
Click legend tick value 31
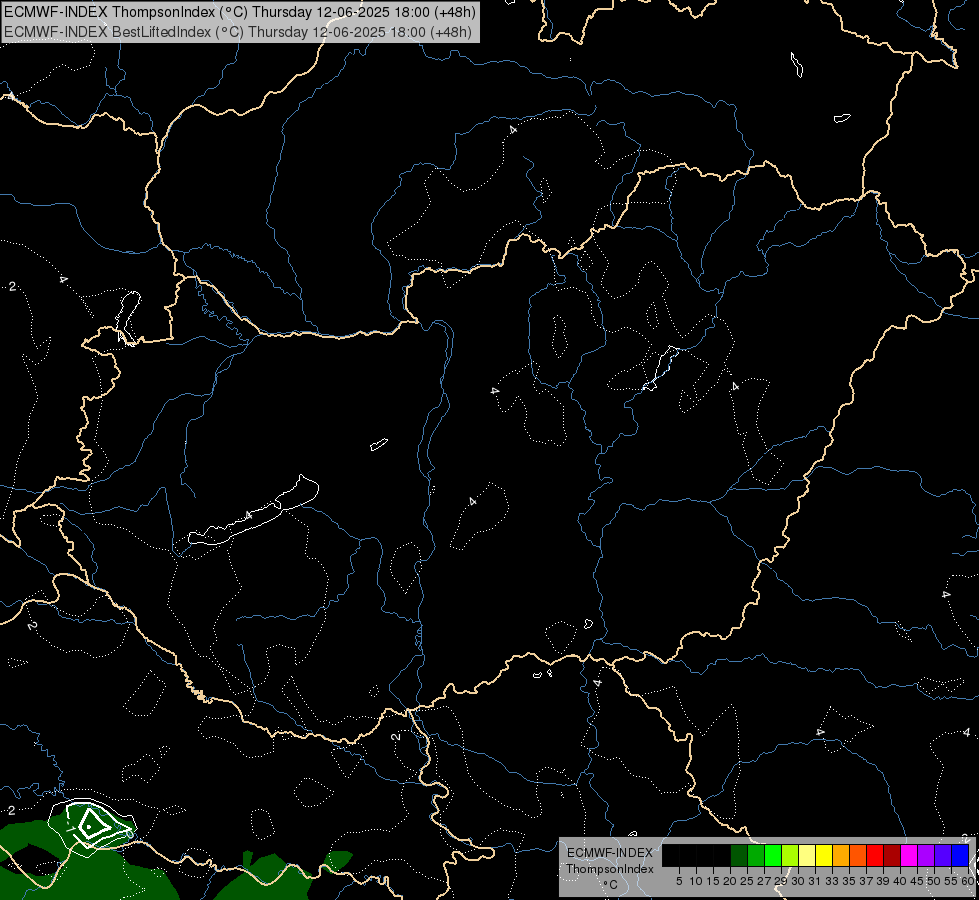tap(815, 881)
